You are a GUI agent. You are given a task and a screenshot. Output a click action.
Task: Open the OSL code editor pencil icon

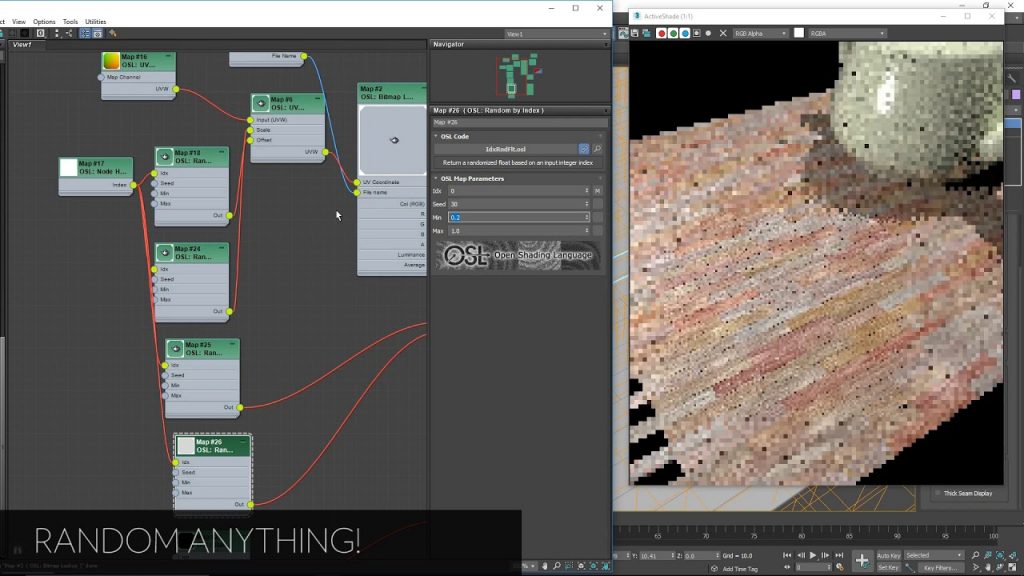click(583, 148)
